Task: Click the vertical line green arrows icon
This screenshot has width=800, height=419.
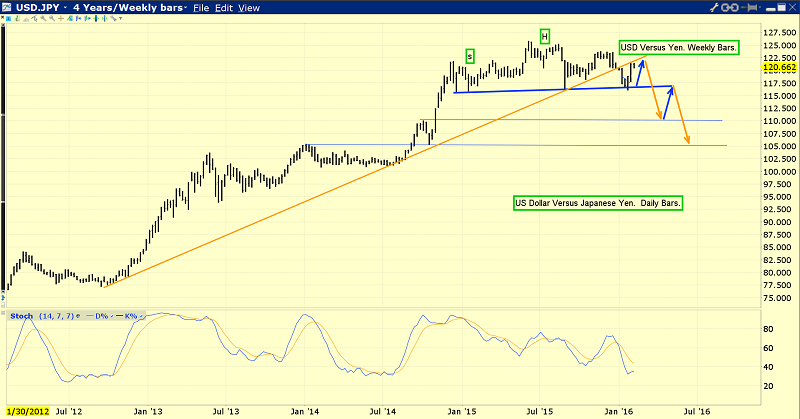Action: click(105, 18)
